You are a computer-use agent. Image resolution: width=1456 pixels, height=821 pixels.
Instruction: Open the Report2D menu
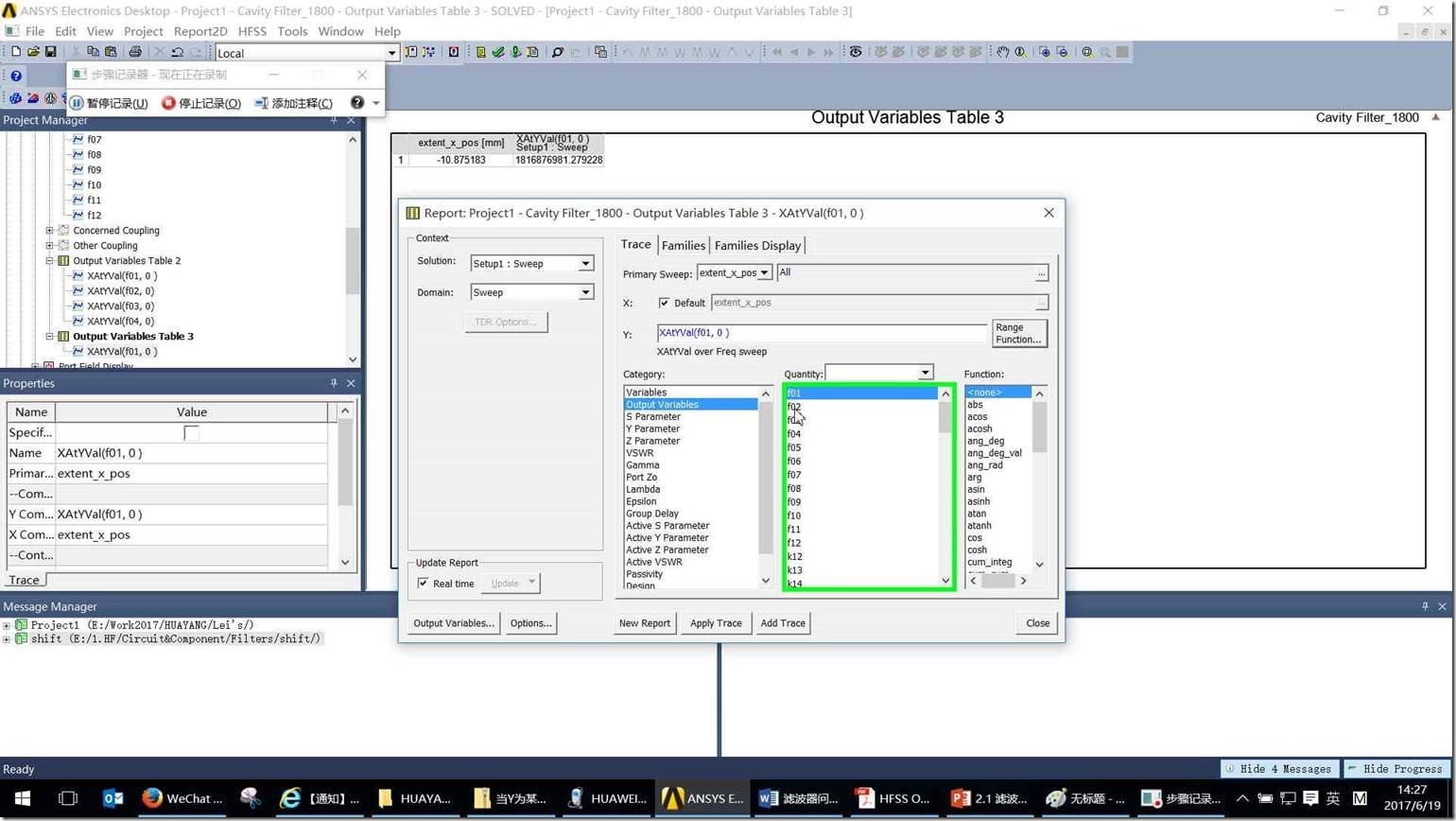[x=200, y=31]
